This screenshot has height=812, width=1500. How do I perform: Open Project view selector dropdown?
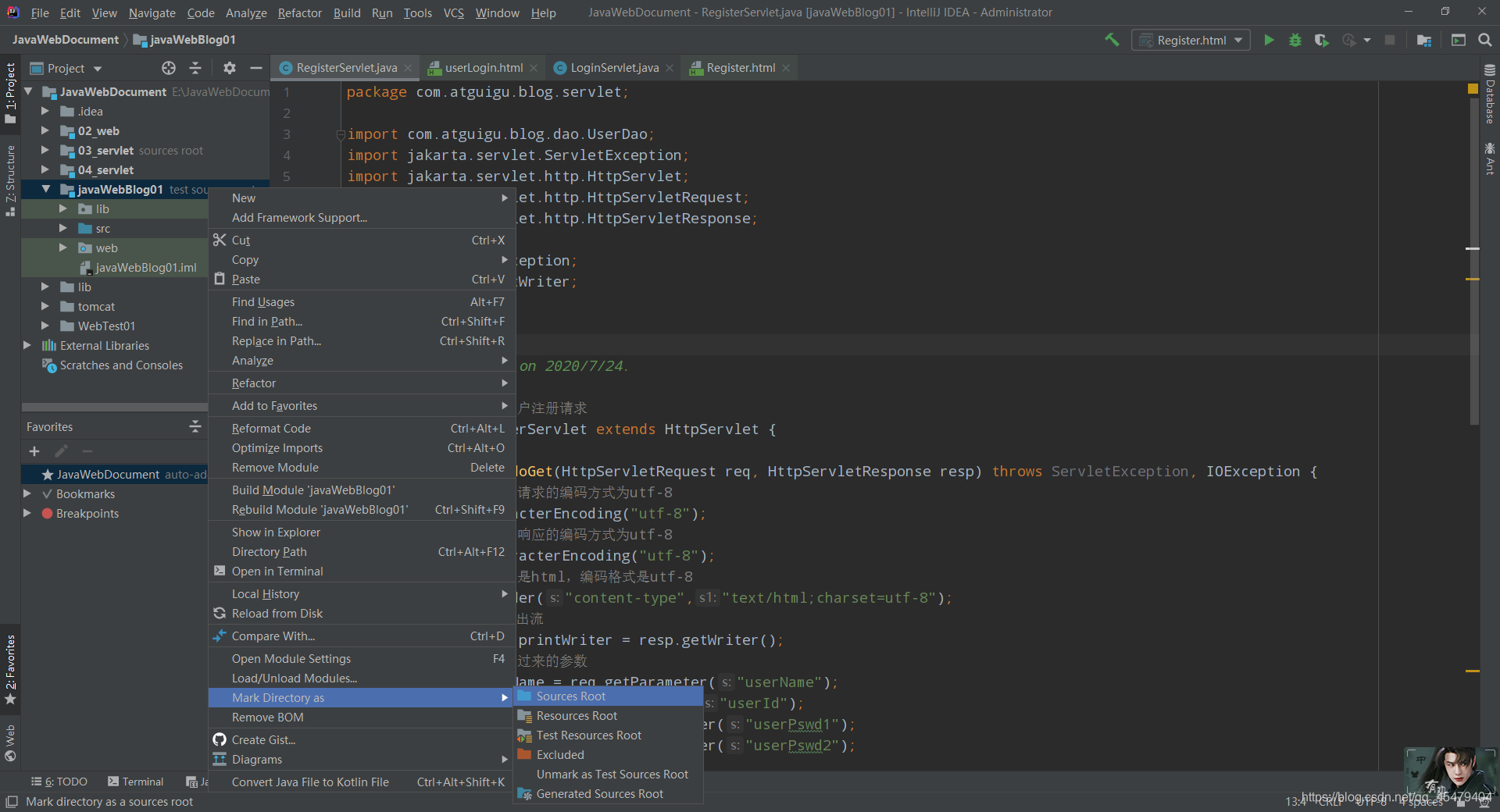(66, 68)
